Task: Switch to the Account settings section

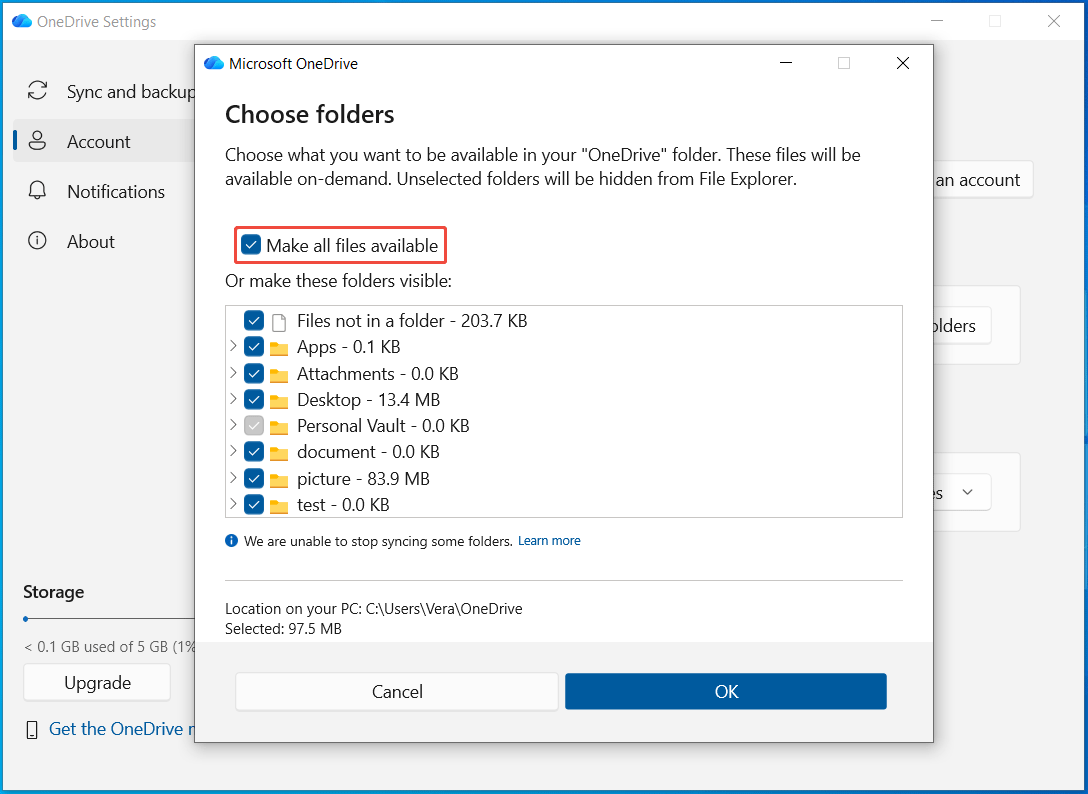Action: click(x=99, y=141)
